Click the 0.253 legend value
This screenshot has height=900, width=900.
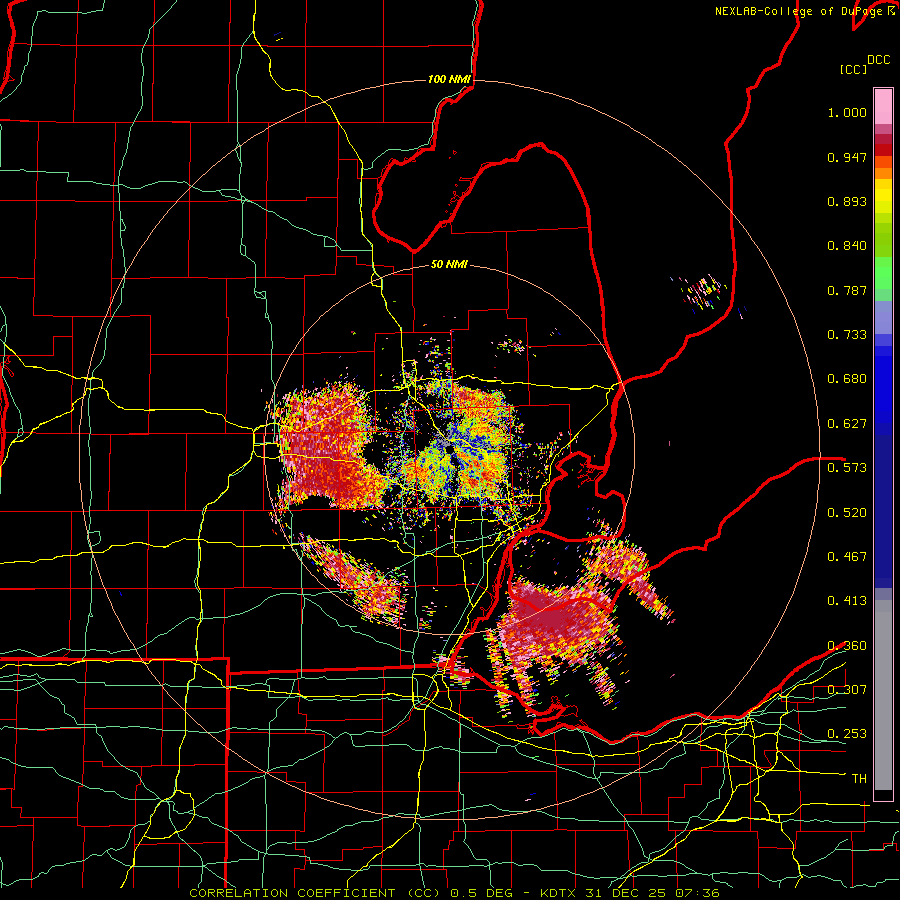point(847,734)
